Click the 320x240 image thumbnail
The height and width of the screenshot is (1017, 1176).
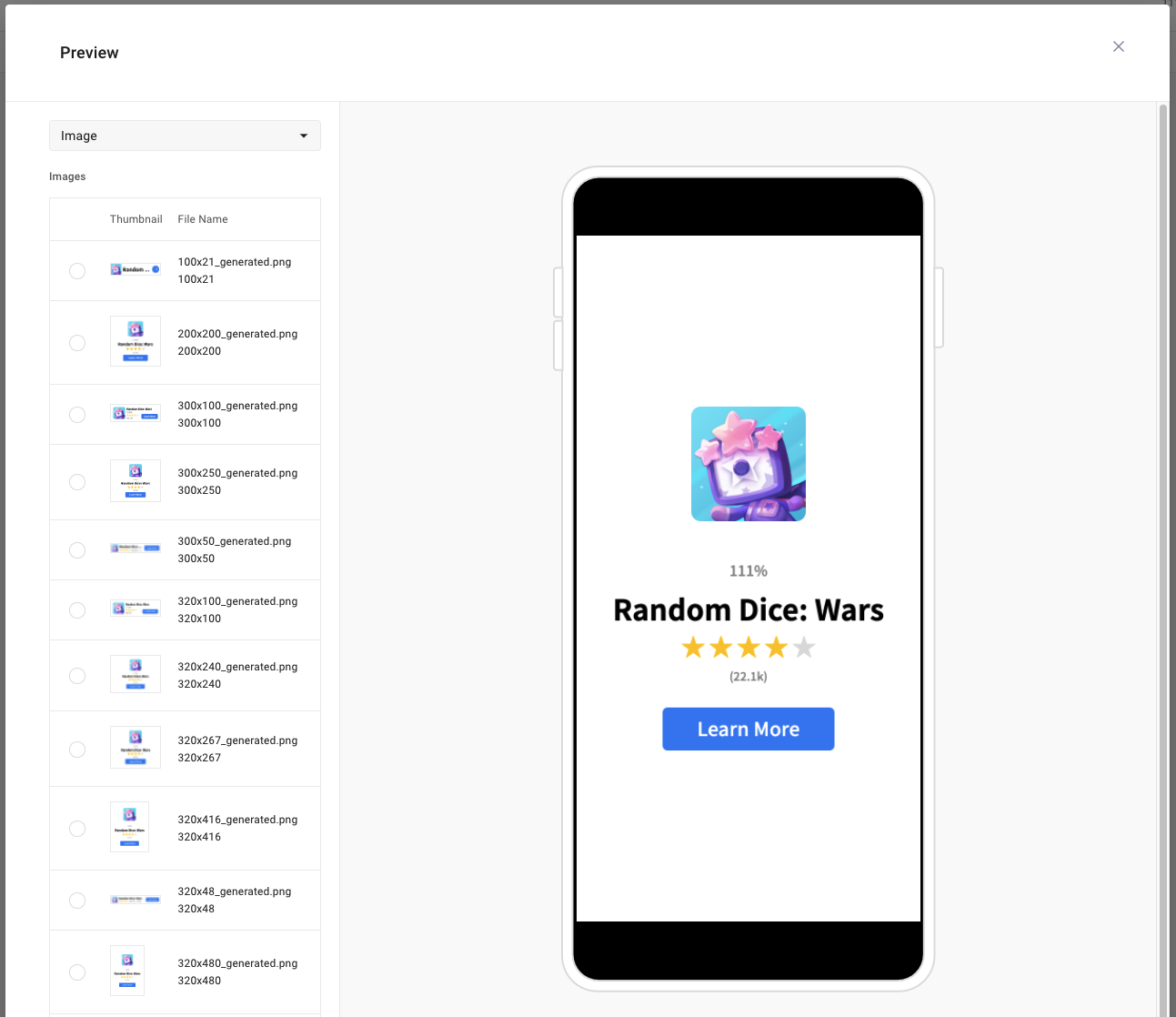[x=136, y=674]
